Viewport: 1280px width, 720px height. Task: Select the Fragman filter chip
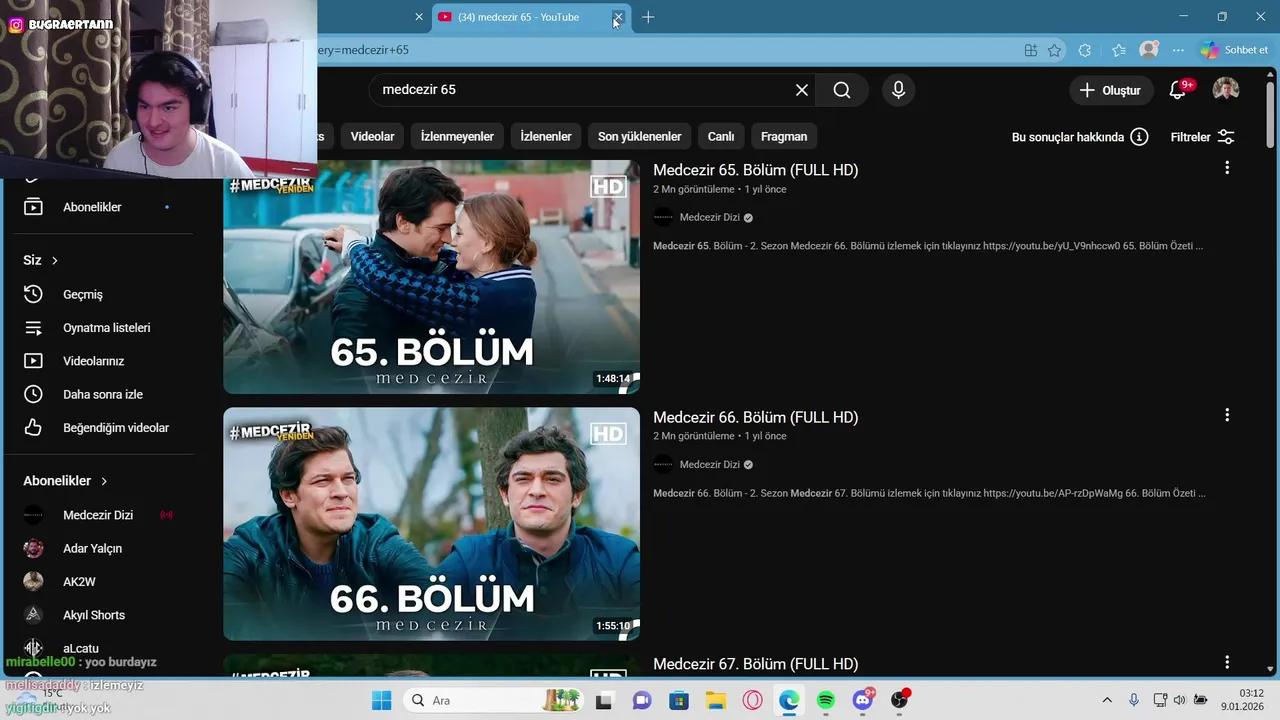[x=784, y=136]
